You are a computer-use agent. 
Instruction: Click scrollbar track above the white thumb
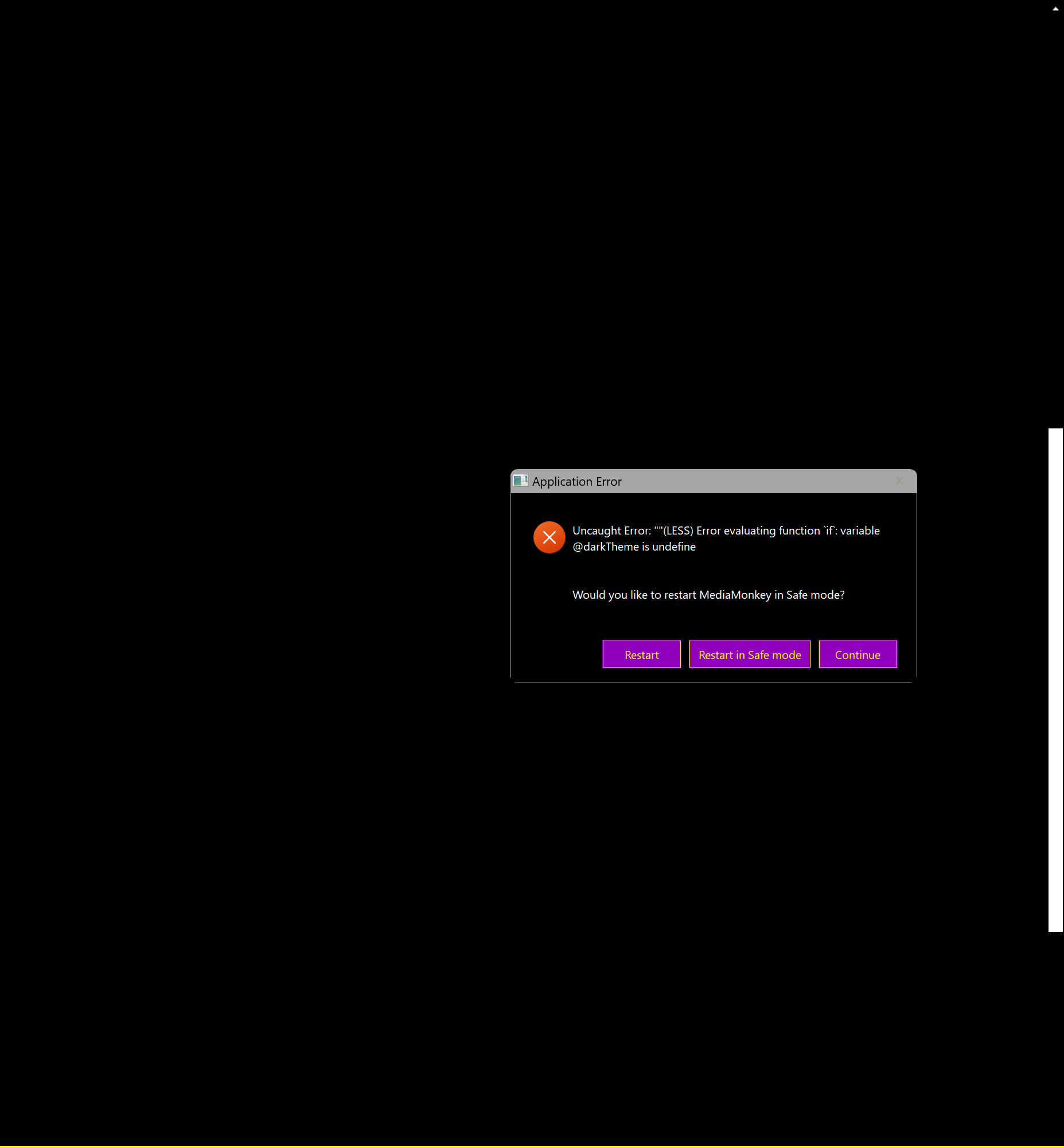pos(1055,231)
